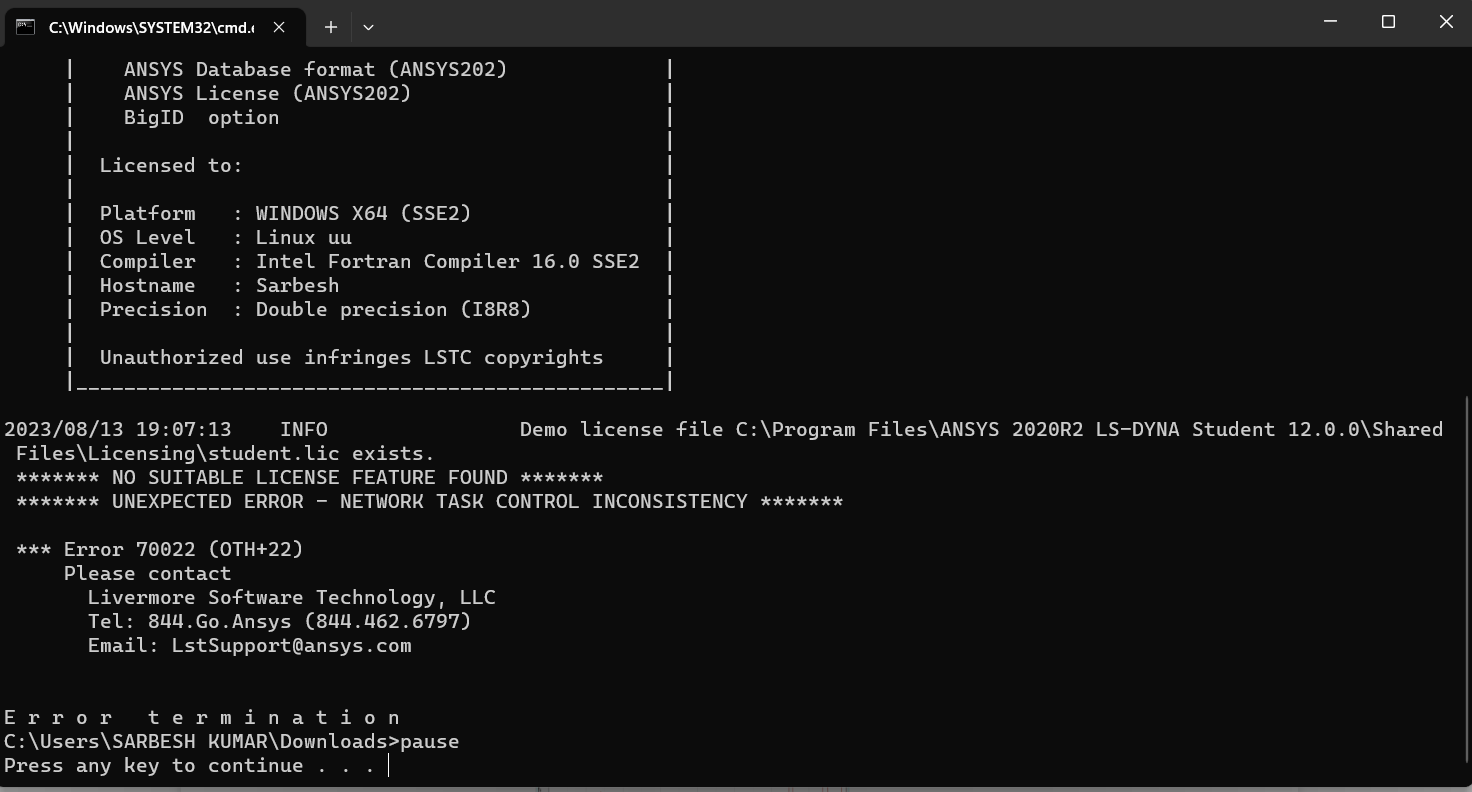Close the terminal window
This screenshot has width=1472, height=792.
pos(1445,22)
